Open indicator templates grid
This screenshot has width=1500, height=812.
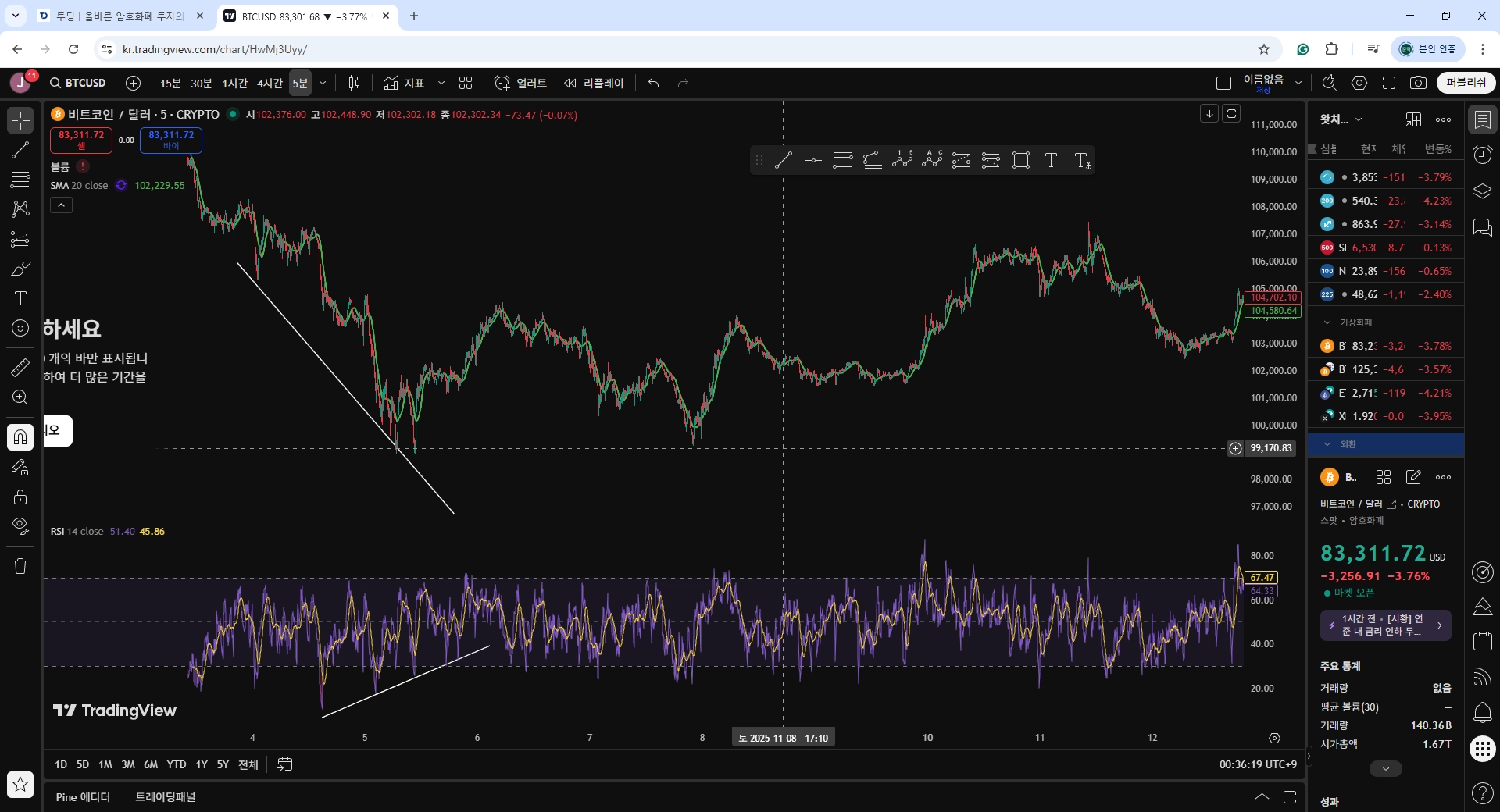pyautogui.click(x=466, y=83)
